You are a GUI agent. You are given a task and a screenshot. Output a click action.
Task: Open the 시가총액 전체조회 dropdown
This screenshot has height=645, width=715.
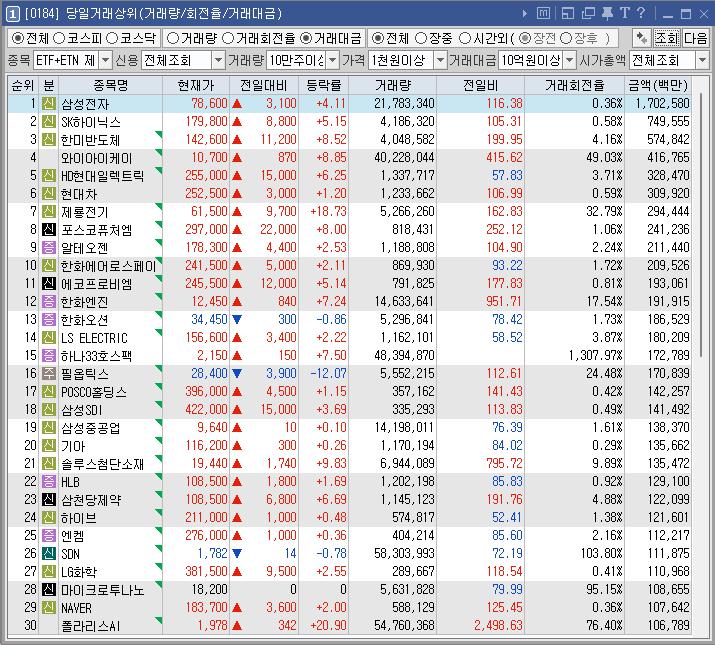pos(702,60)
